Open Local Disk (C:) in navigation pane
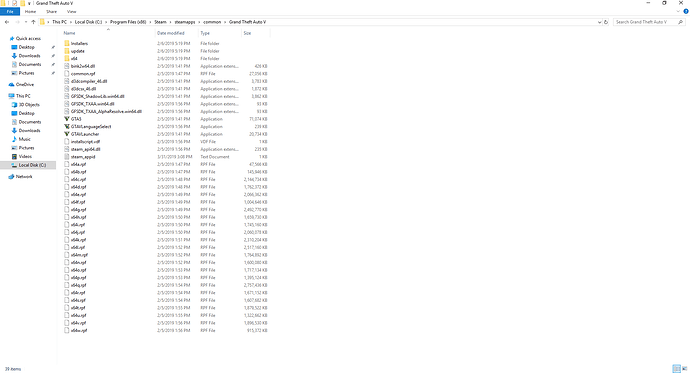Image resolution: width=690 pixels, height=373 pixels. coord(32,165)
